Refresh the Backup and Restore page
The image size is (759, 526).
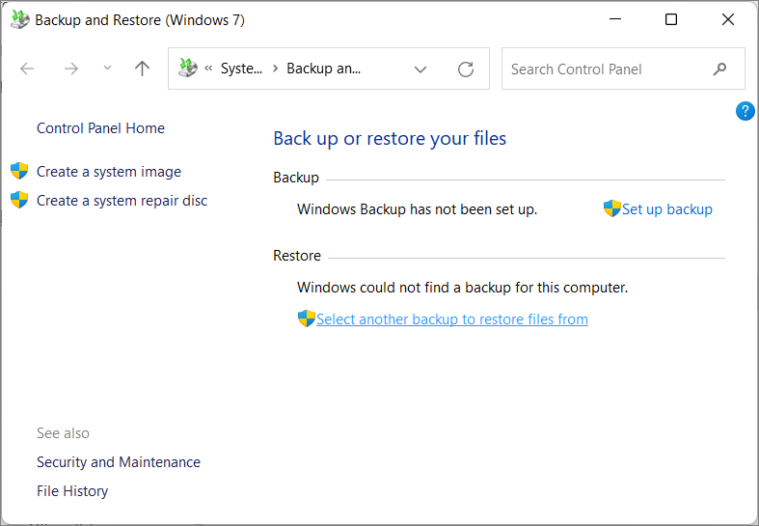pos(466,69)
